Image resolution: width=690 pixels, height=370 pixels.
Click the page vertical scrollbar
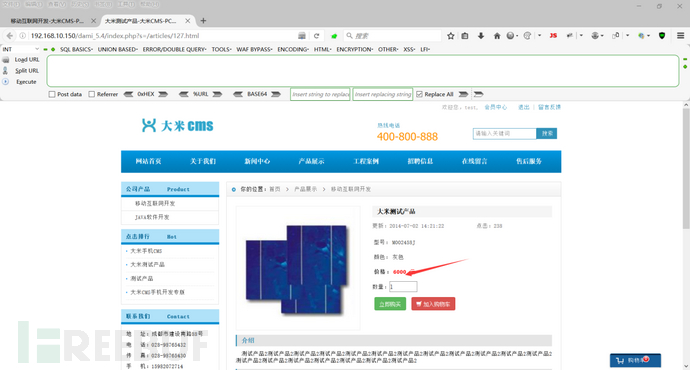[686, 235]
